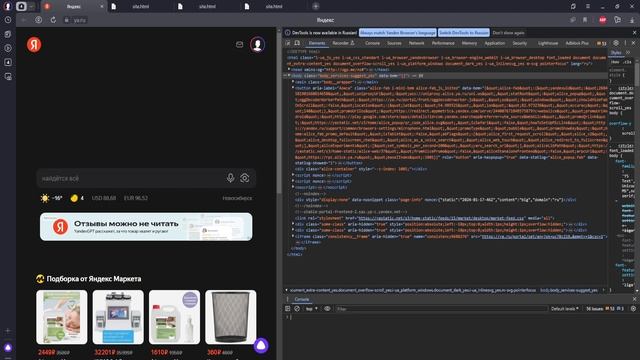Go back with the browser back arrow
This screenshot has height=360, width=640.
tap(24, 20)
